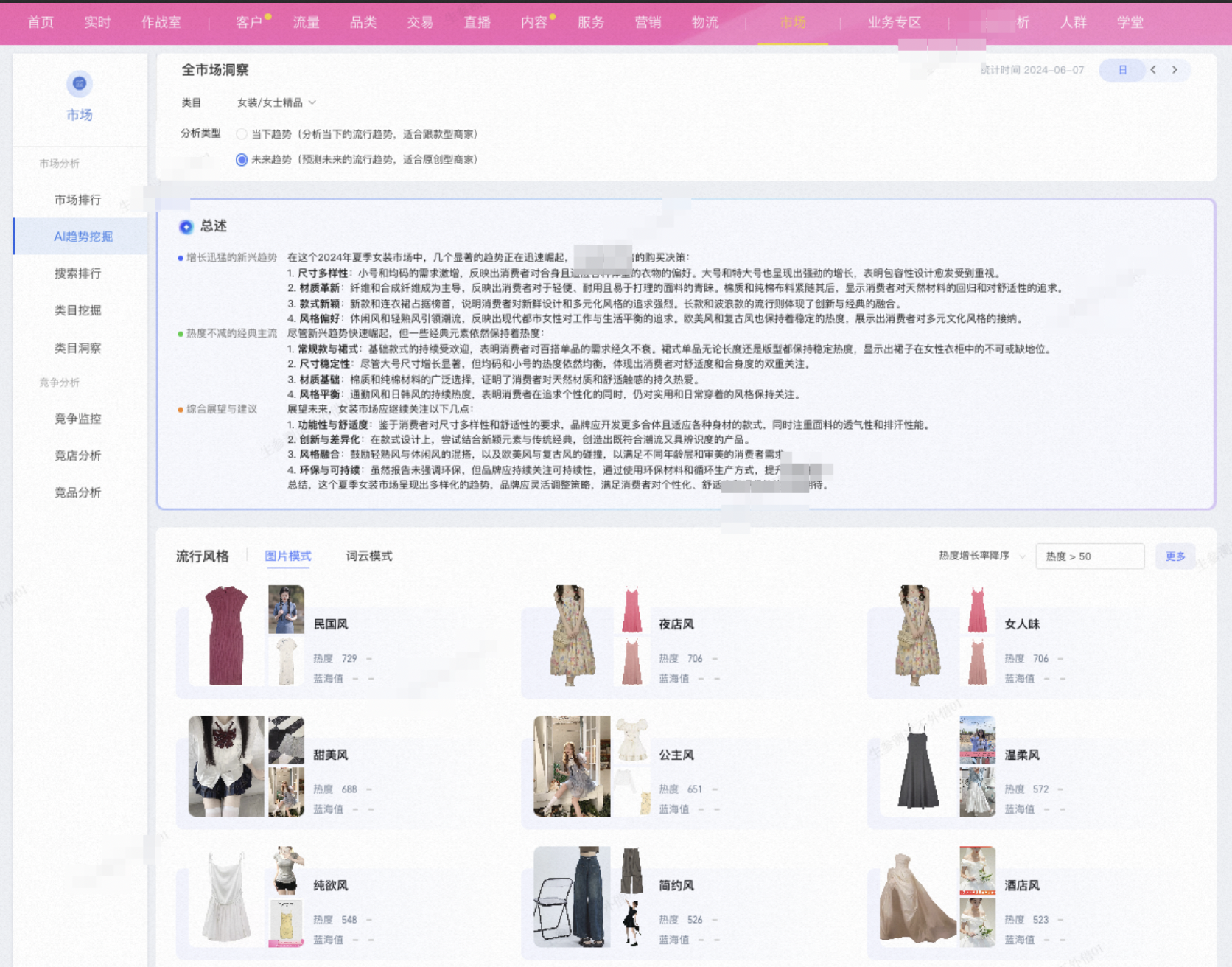Click the 温柔风 style title

[1022, 755]
